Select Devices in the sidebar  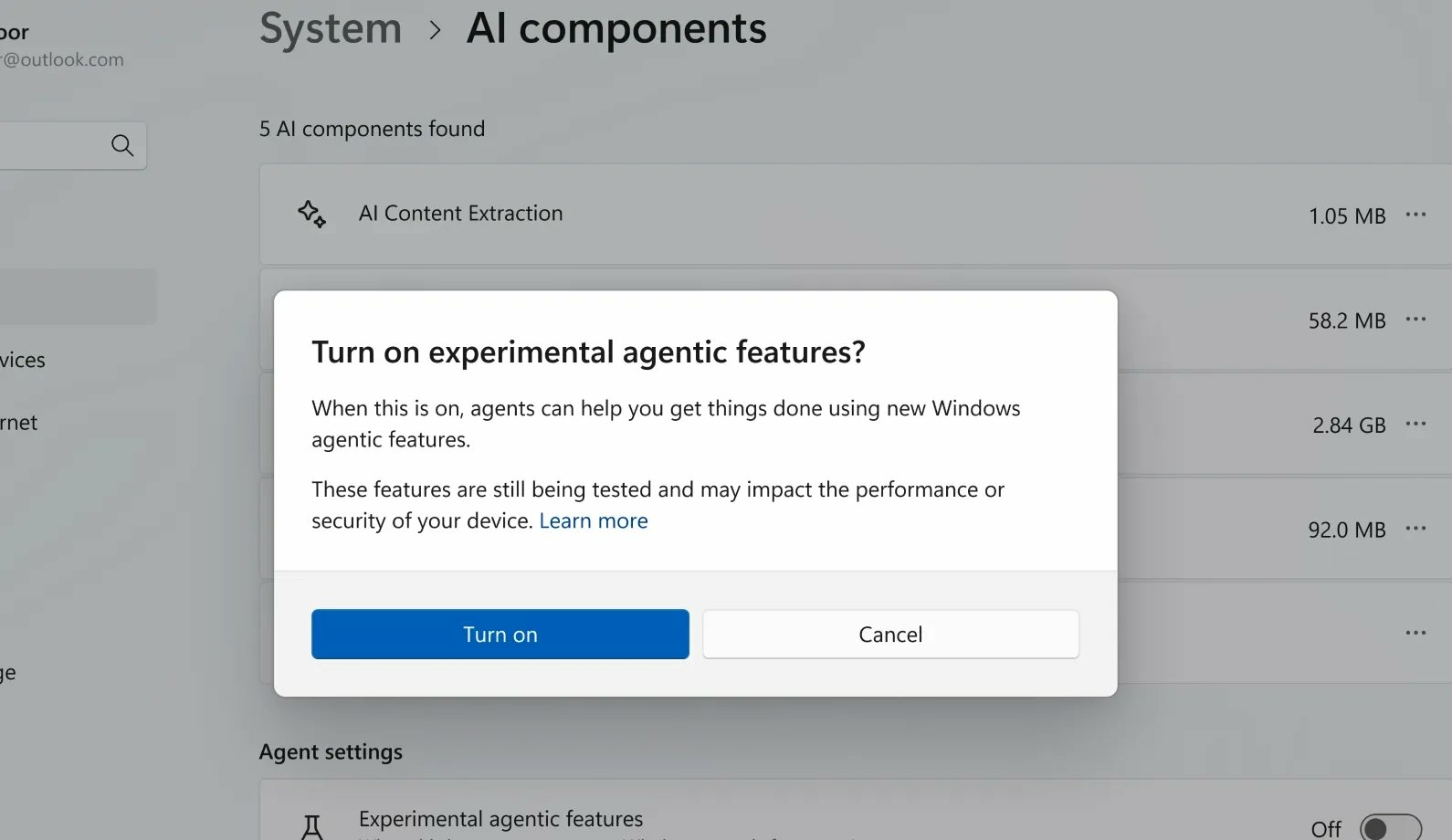(23, 360)
